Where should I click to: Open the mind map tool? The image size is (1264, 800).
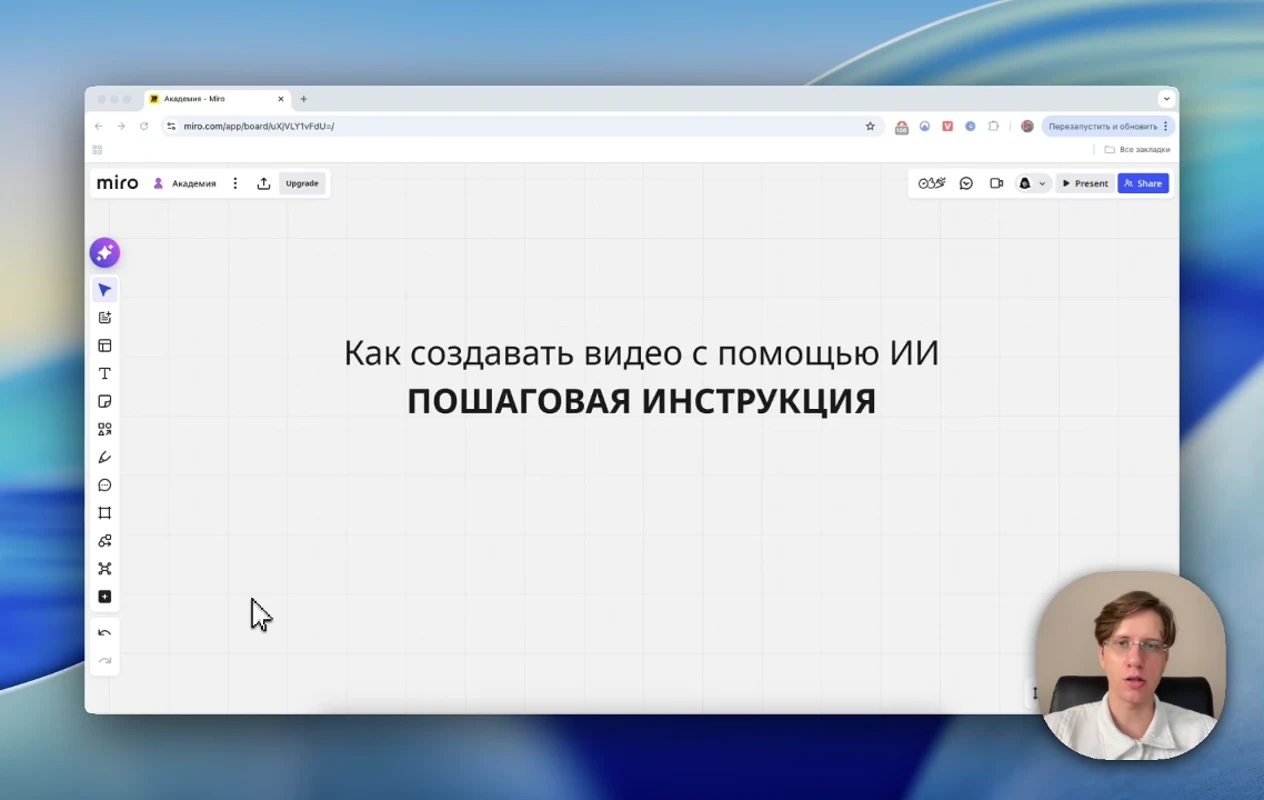(105, 569)
